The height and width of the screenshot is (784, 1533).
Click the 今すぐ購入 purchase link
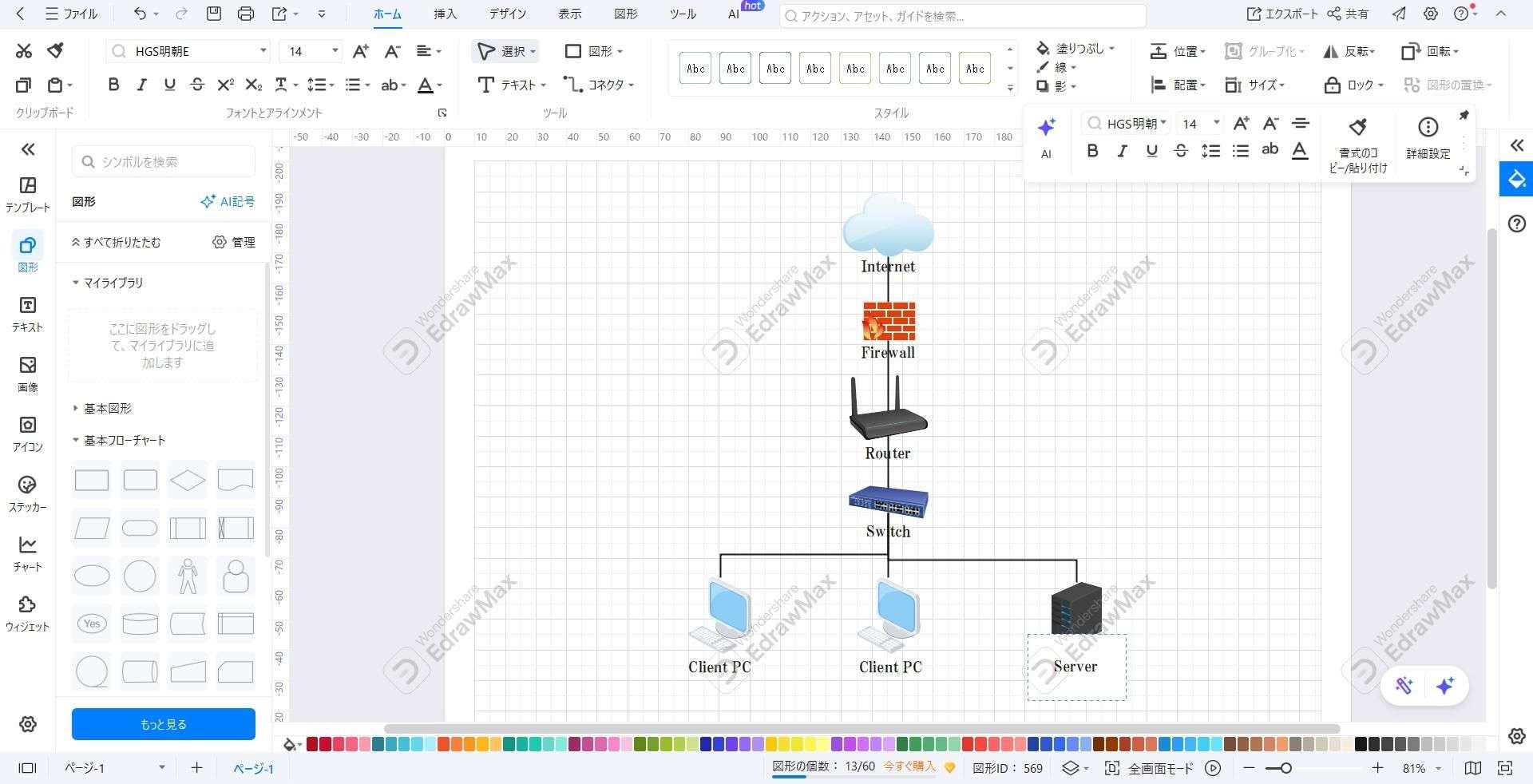tap(910, 766)
